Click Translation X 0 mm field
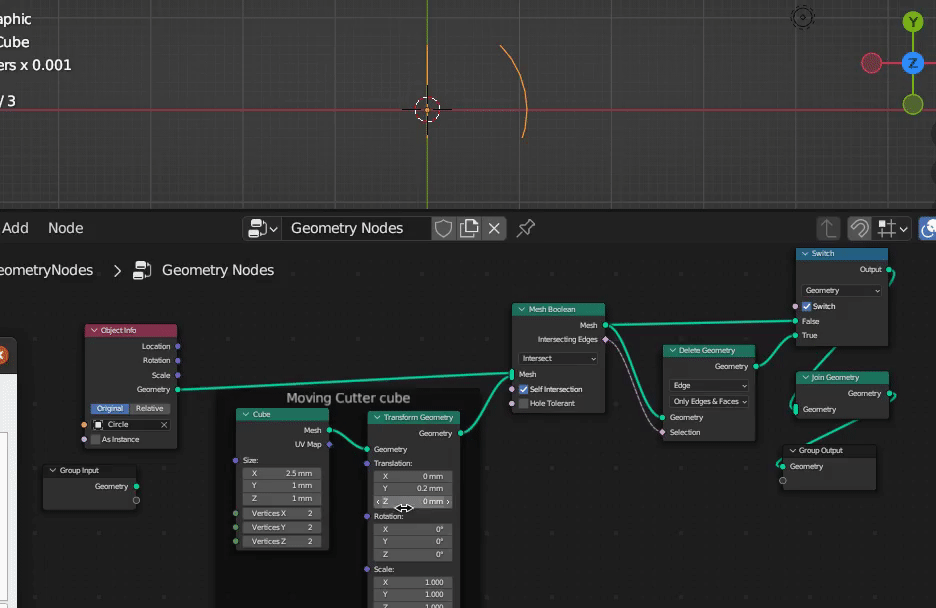Viewport: 936px width, 608px height. [x=412, y=476]
